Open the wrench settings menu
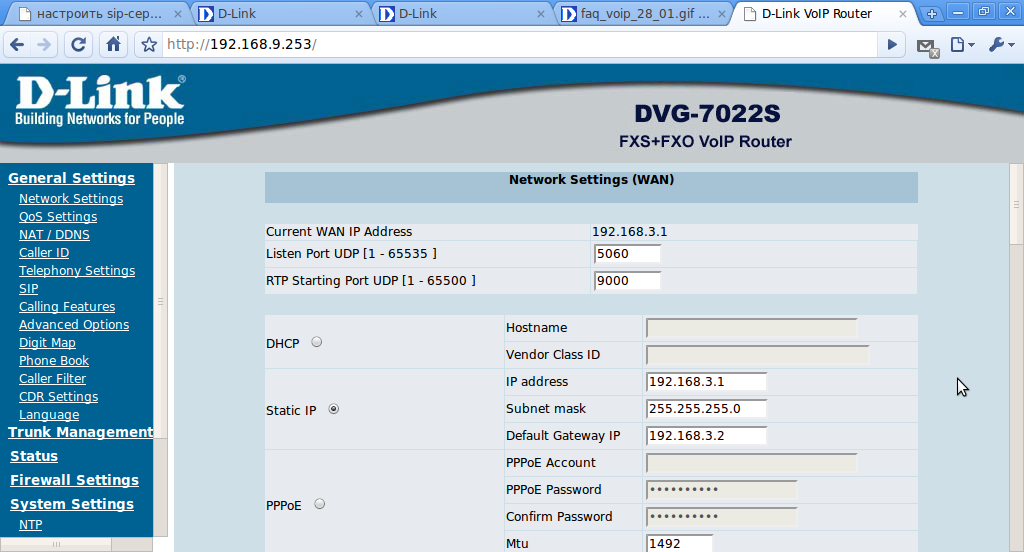This screenshot has height=552, width=1024. [1001, 44]
